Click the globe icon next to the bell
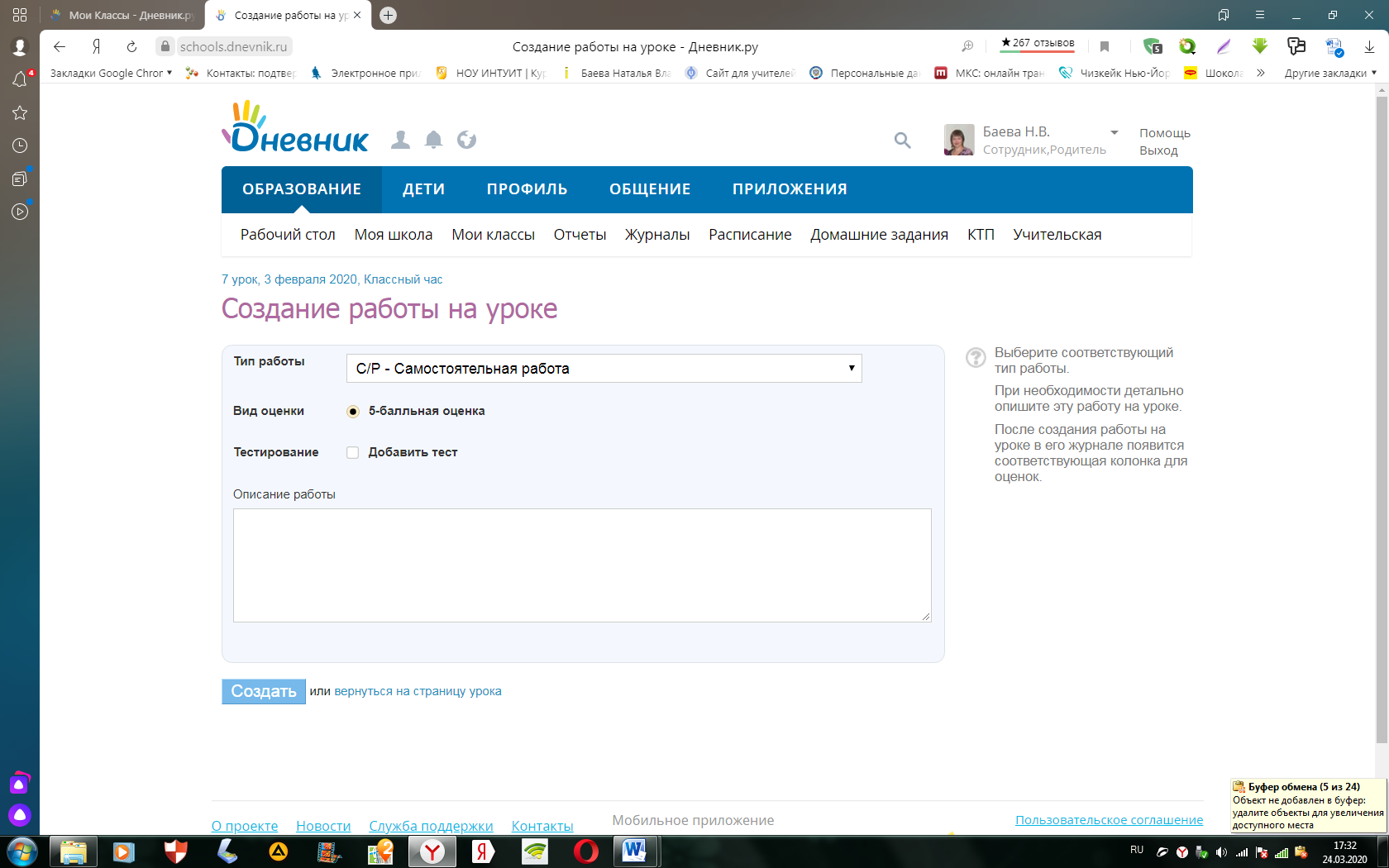The height and width of the screenshot is (868, 1389). [x=466, y=140]
